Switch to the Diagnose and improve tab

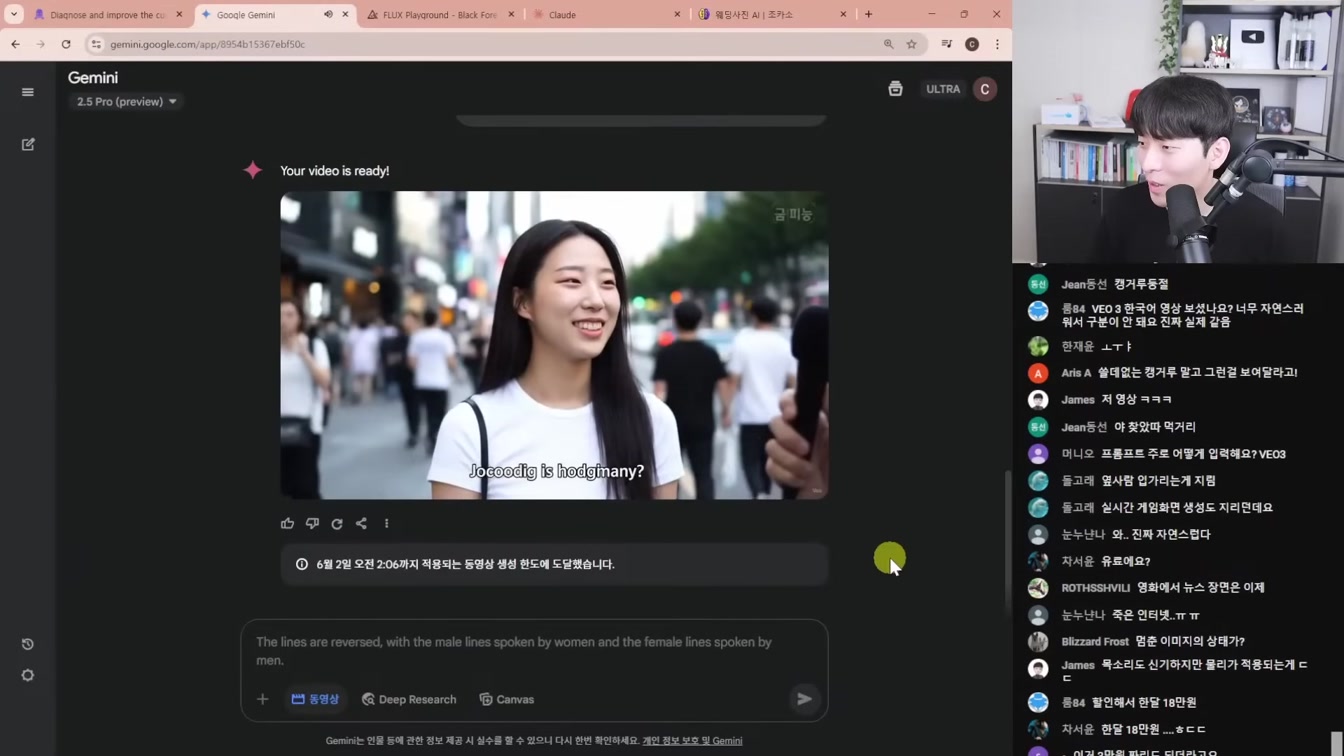coord(108,14)
